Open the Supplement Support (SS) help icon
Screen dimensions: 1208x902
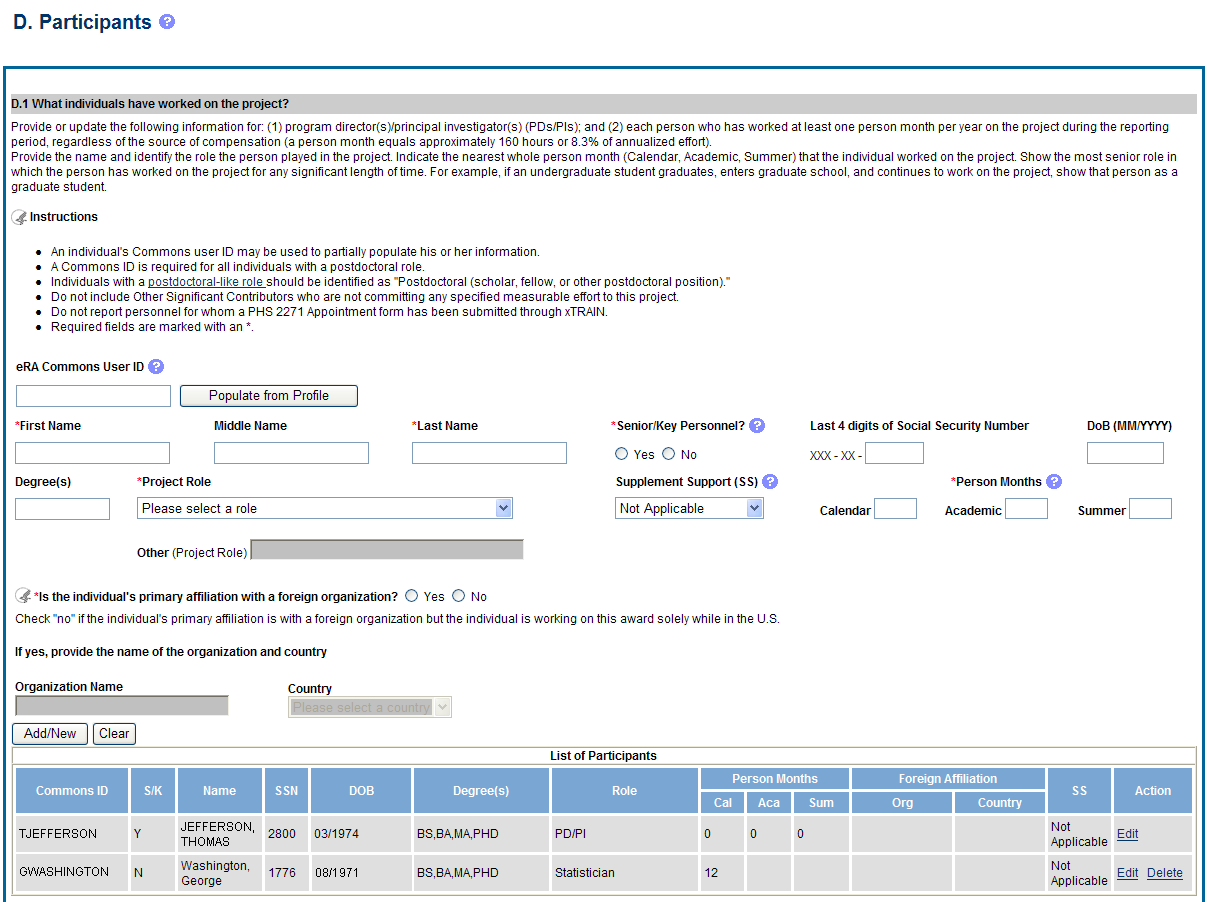(x=770, y=482)
